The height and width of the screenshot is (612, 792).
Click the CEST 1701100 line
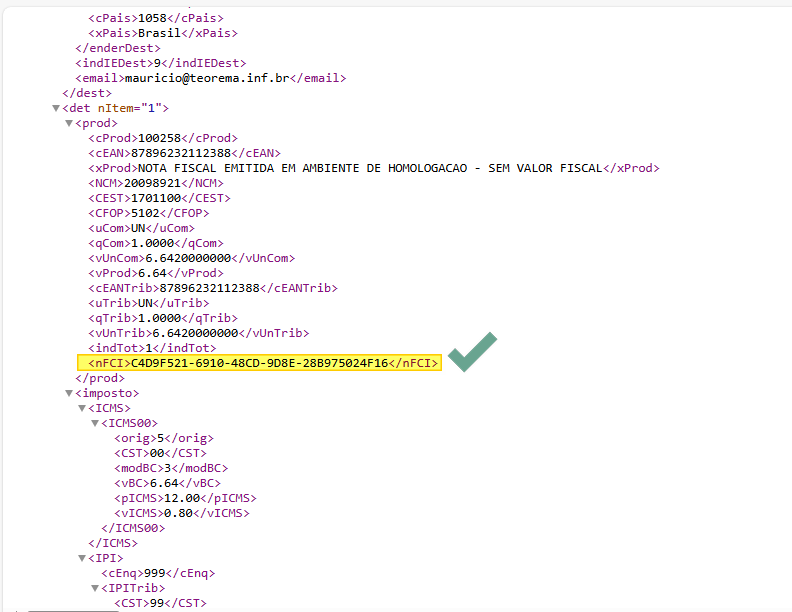(x=159, y=198)
